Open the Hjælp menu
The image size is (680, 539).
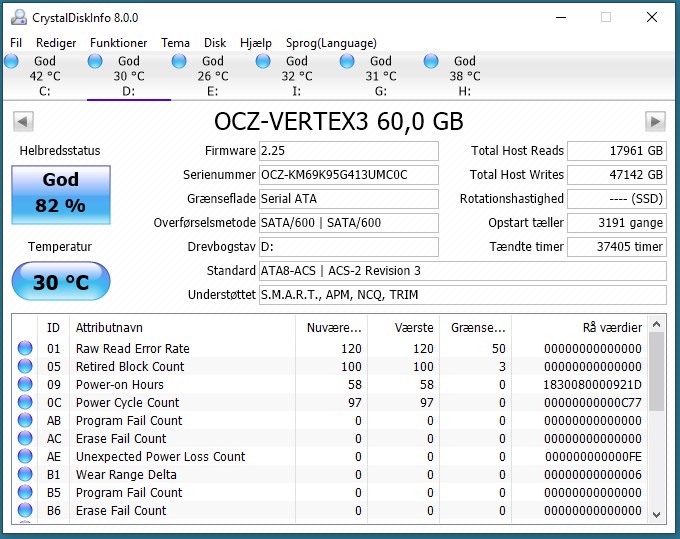(256, 43)
